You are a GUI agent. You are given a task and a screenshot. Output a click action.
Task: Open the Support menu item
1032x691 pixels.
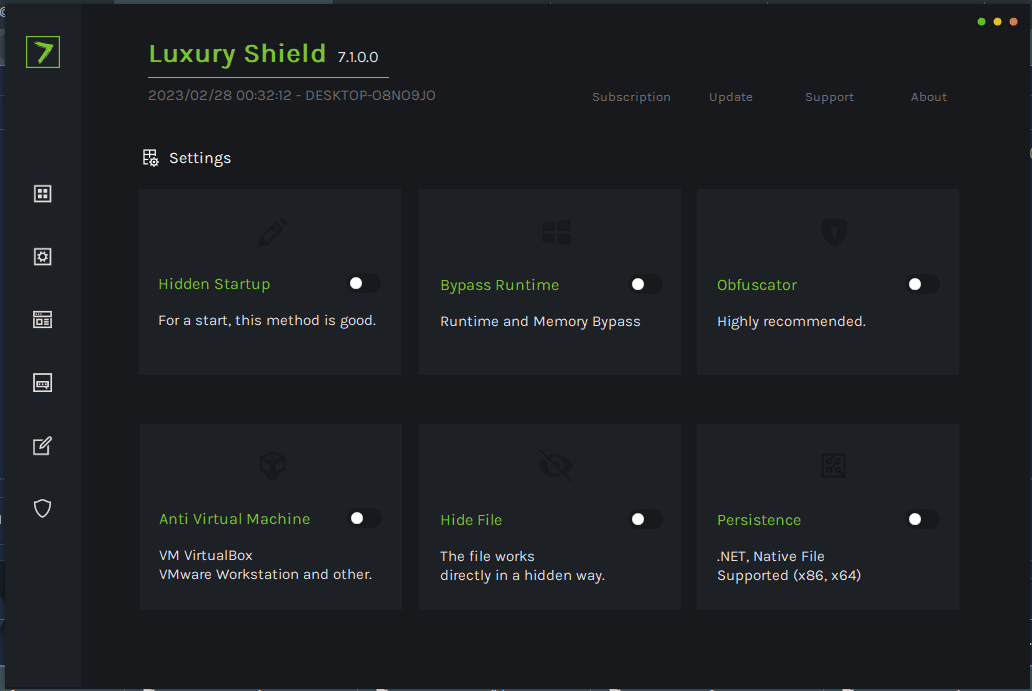pos(829,97)
